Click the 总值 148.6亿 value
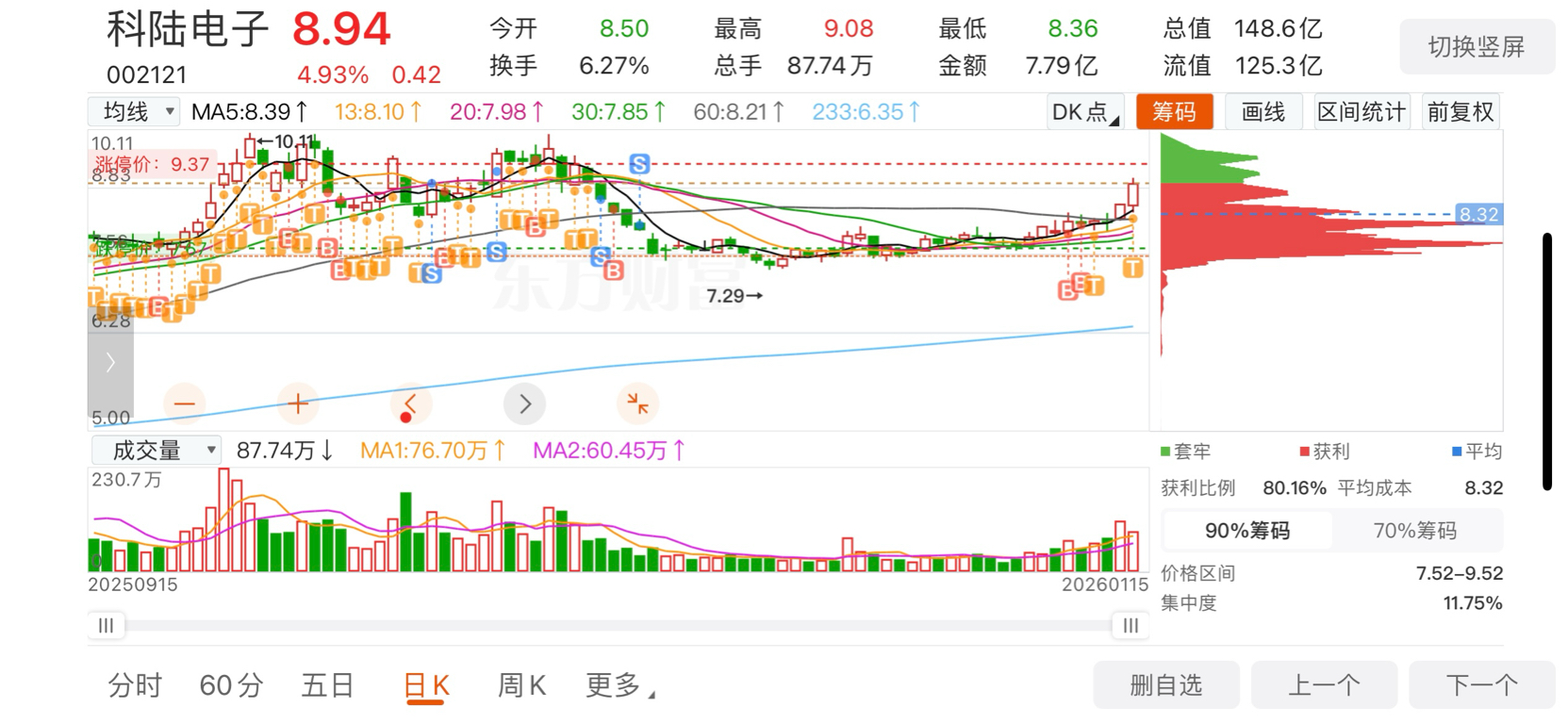The image size is (1568, 724). point(1279,29)
